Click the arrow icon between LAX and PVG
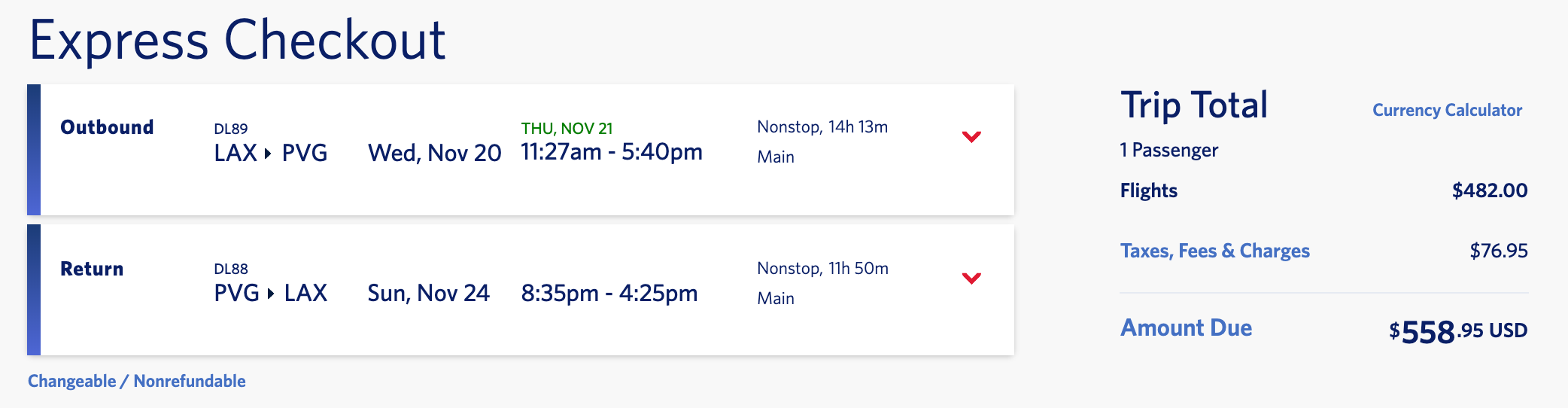The image size is (1568, 408). coord(268,154)
